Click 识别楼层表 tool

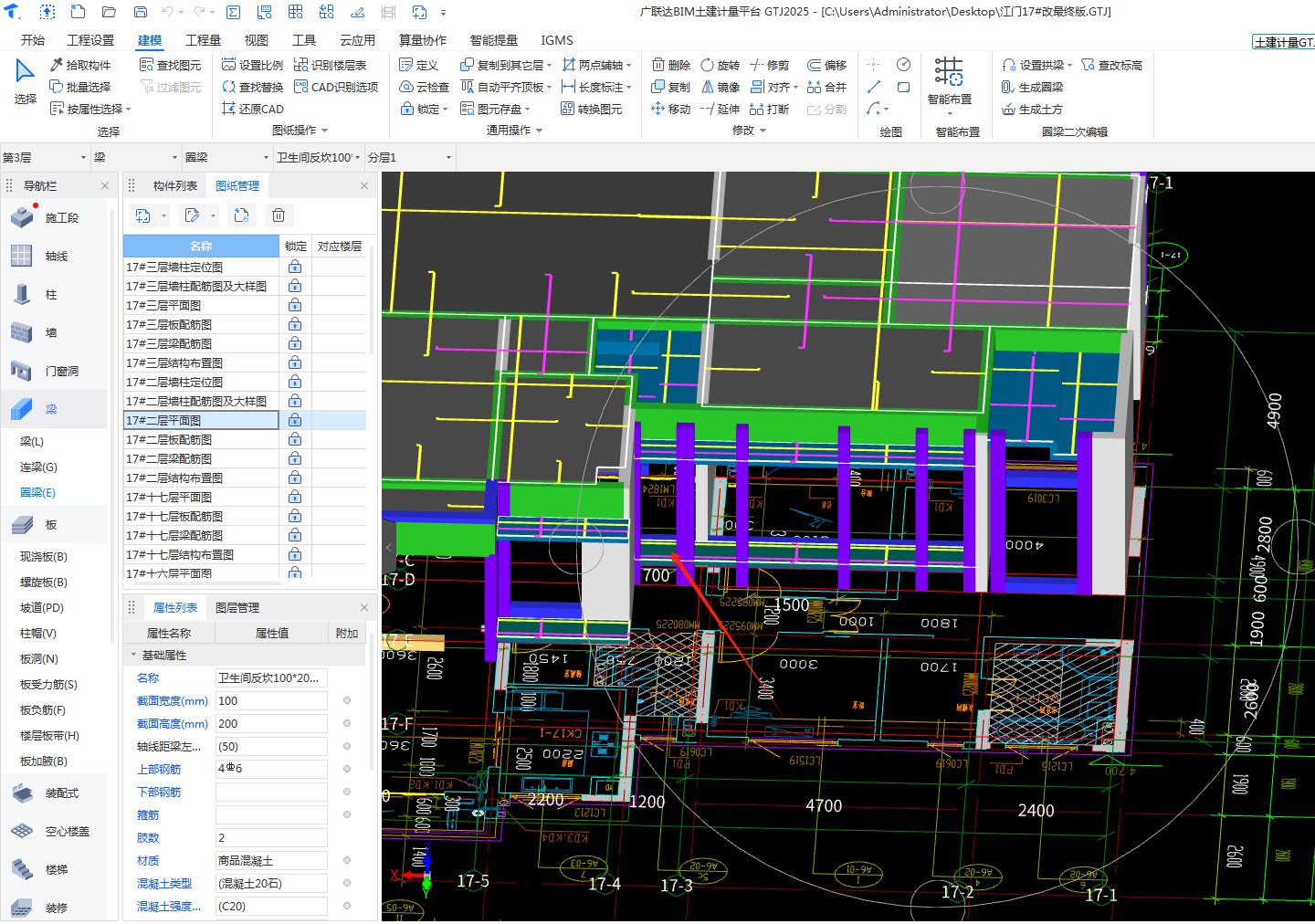pos(330,65)
